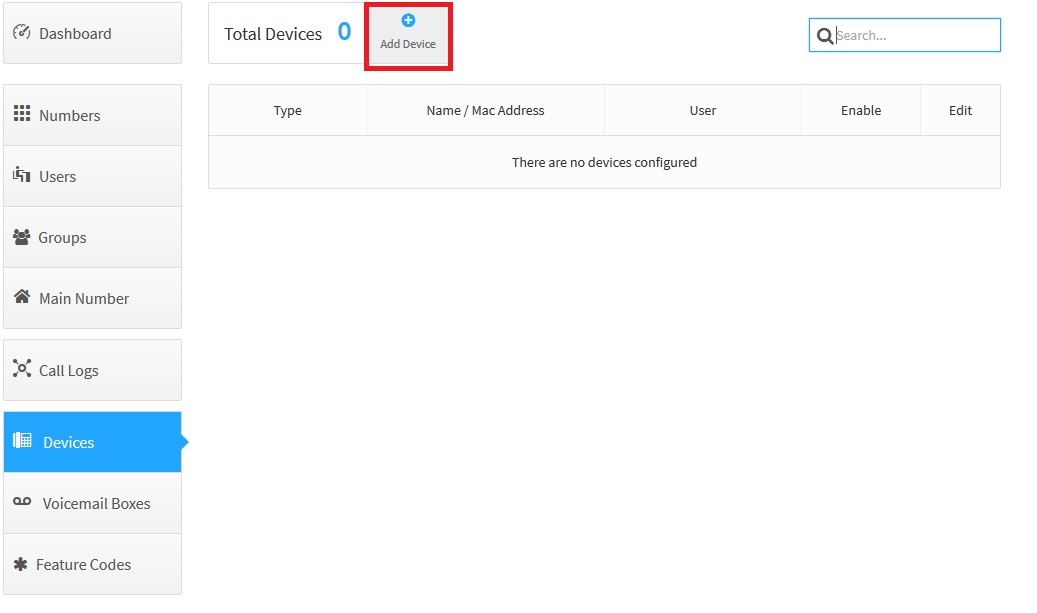The height and width of the screenshot is (613, 1037).
Task: Click the Total Devices label
Action: click(273, 34)
